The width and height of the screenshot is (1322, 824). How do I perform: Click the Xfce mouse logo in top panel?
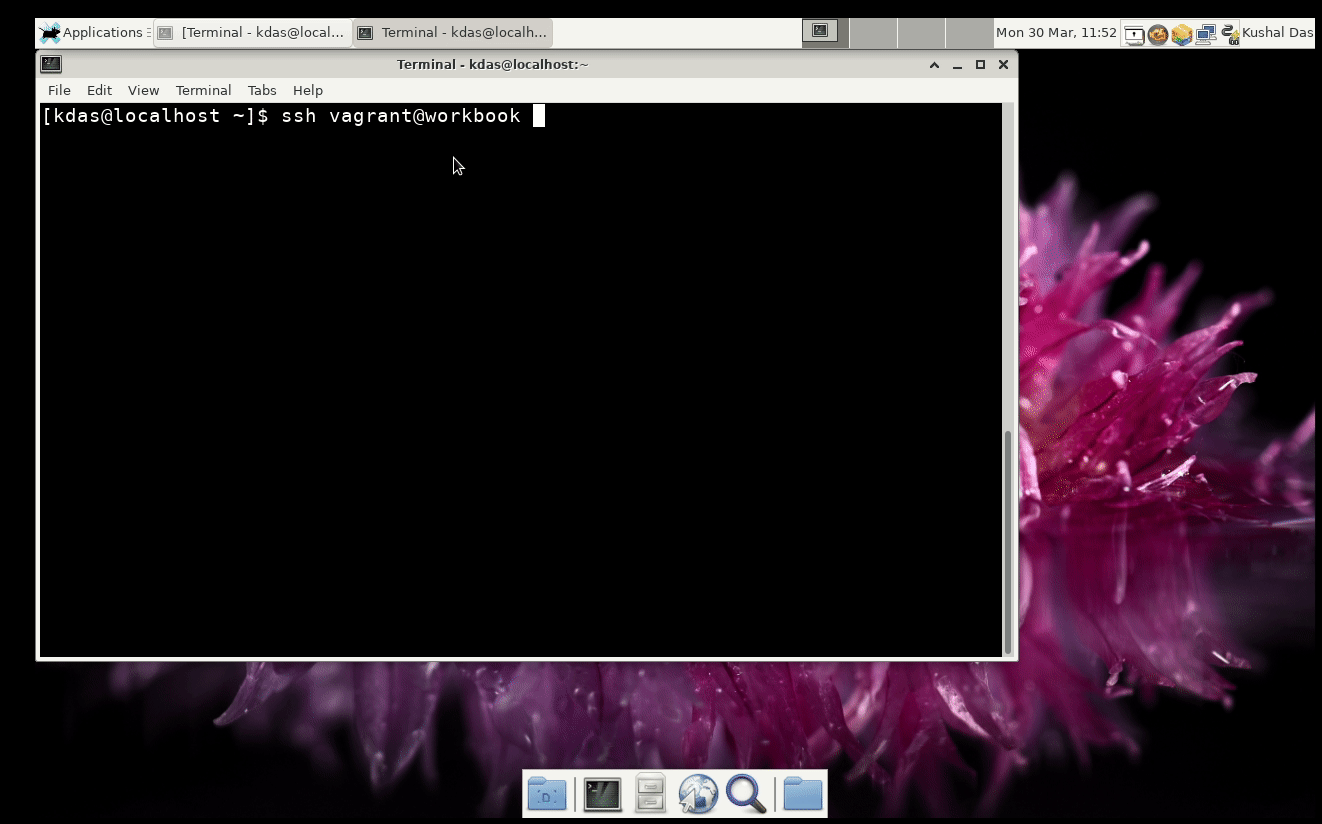point(49,33)
